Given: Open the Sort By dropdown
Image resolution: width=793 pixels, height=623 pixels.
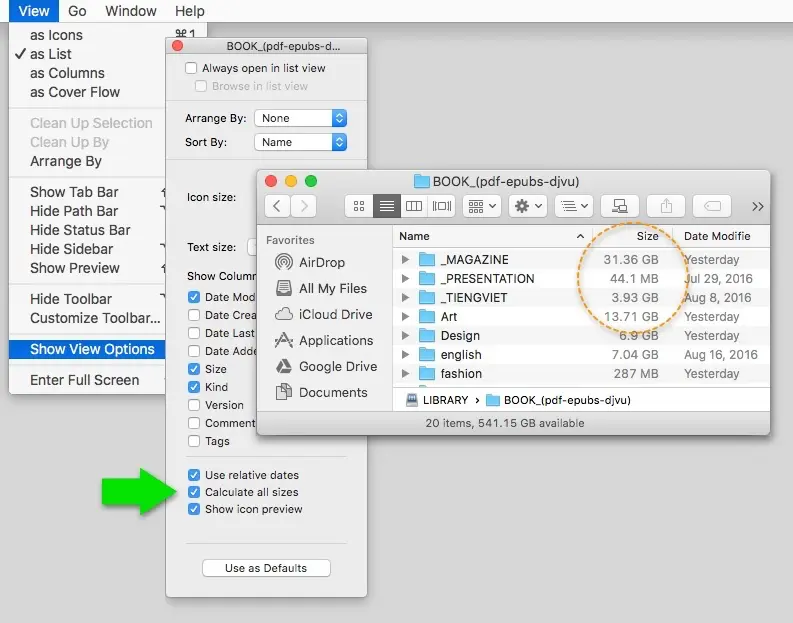Looking at the screenshot, I should (300, 143).
